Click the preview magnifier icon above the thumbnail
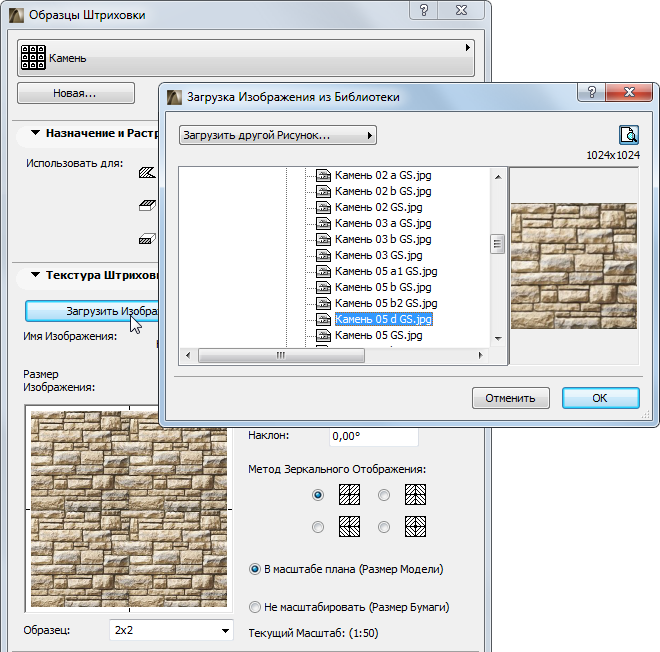This screenshot has height=652, width=660. [x=629, y=135]
